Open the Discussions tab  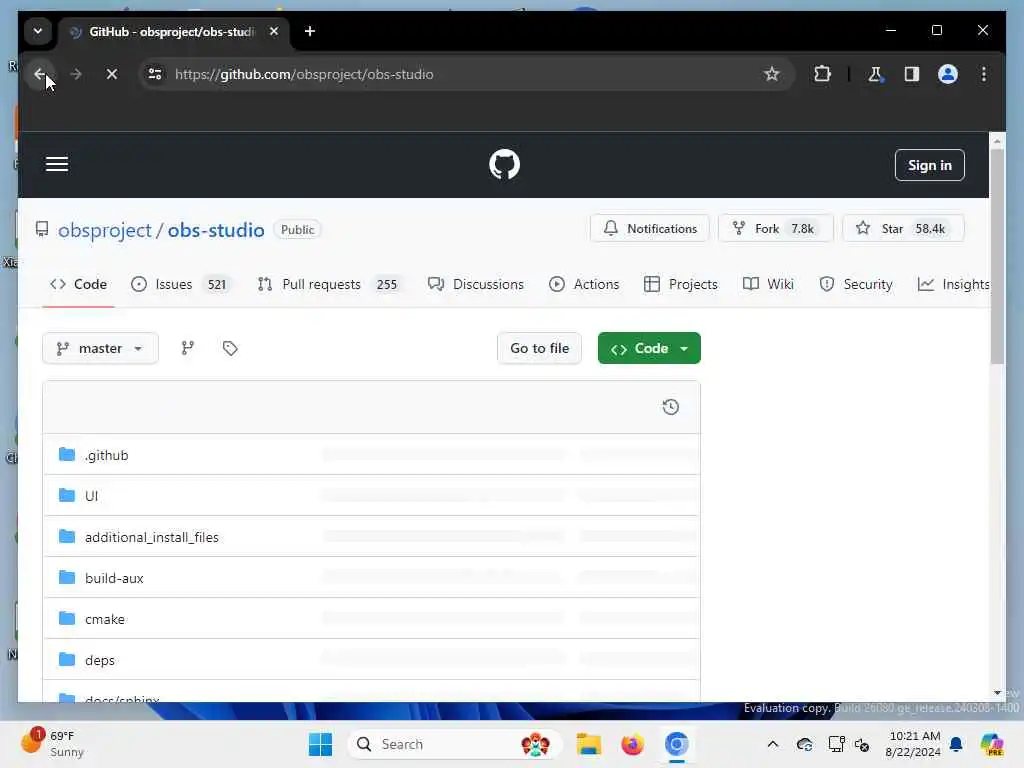click(x=475, y=284)
